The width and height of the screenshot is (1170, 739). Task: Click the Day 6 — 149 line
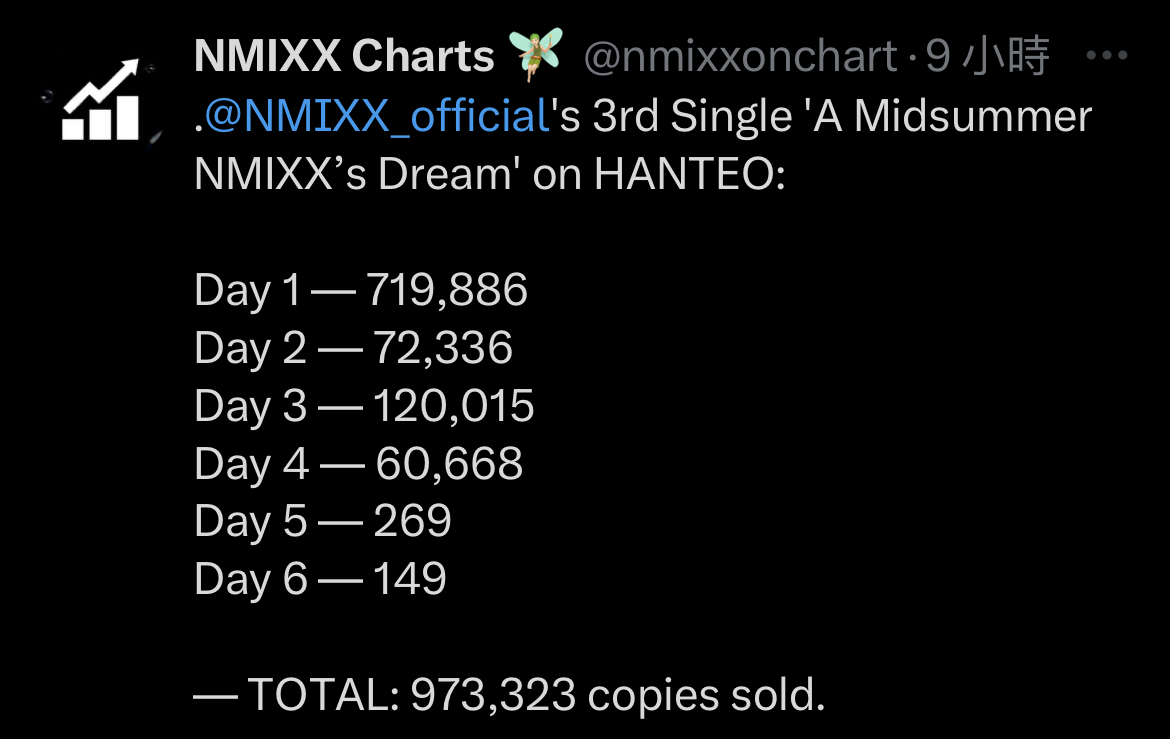(320, 579)
